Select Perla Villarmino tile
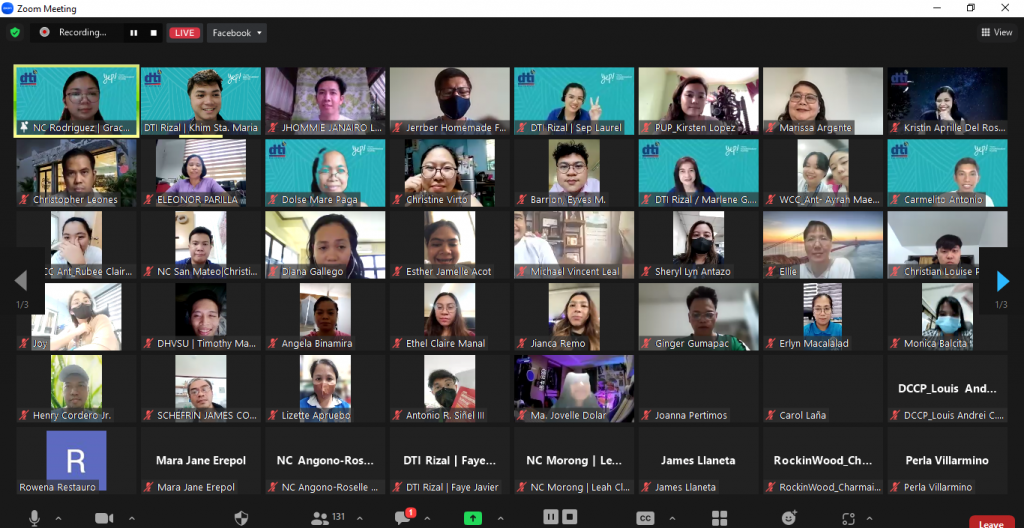 click(948, 460)
